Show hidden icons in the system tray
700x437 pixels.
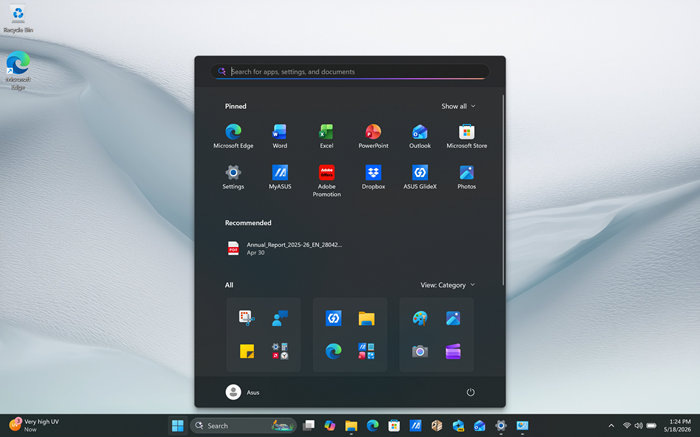click(611, 425)
